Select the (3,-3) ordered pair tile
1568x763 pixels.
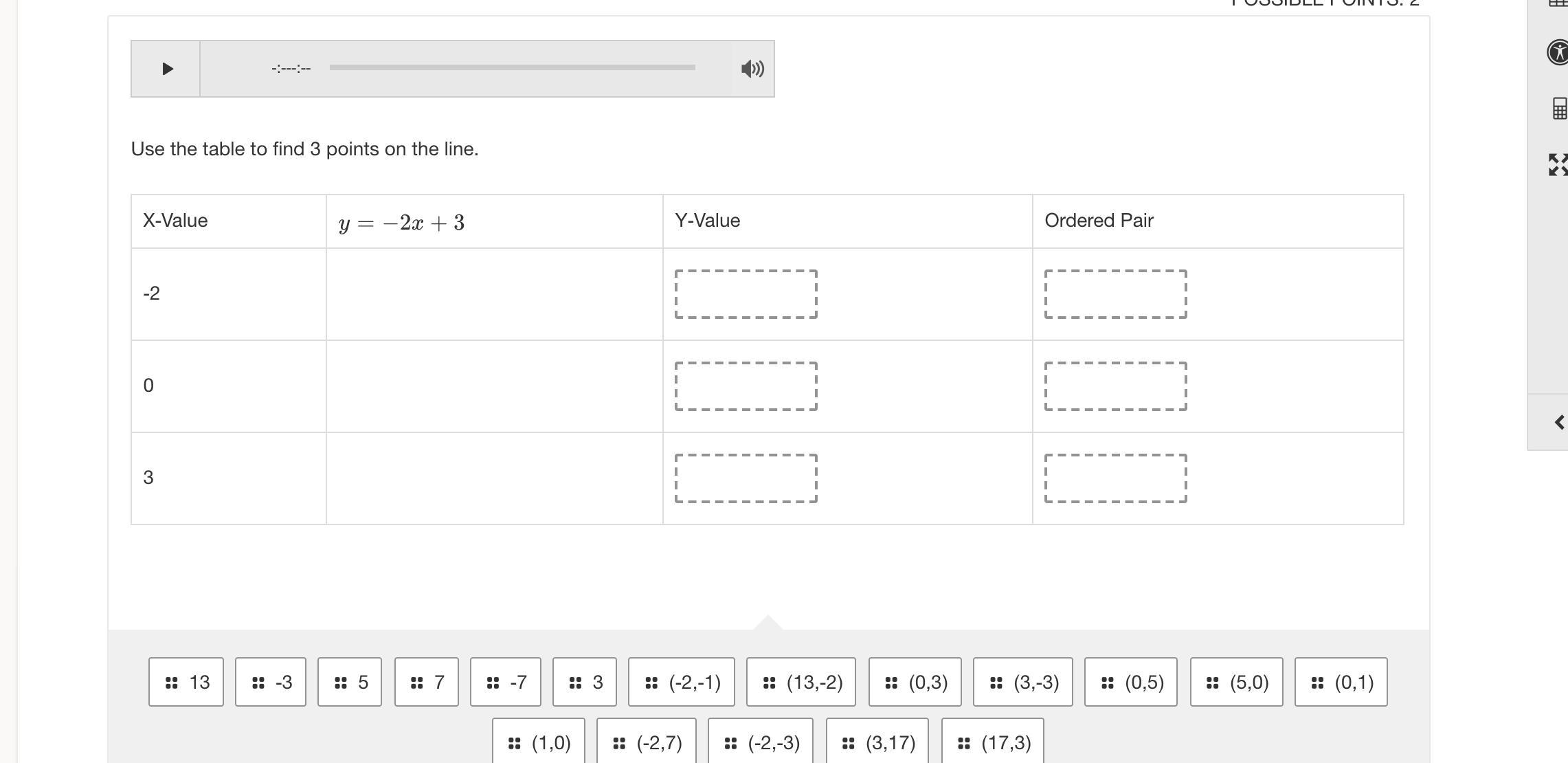pos(1023,682)
